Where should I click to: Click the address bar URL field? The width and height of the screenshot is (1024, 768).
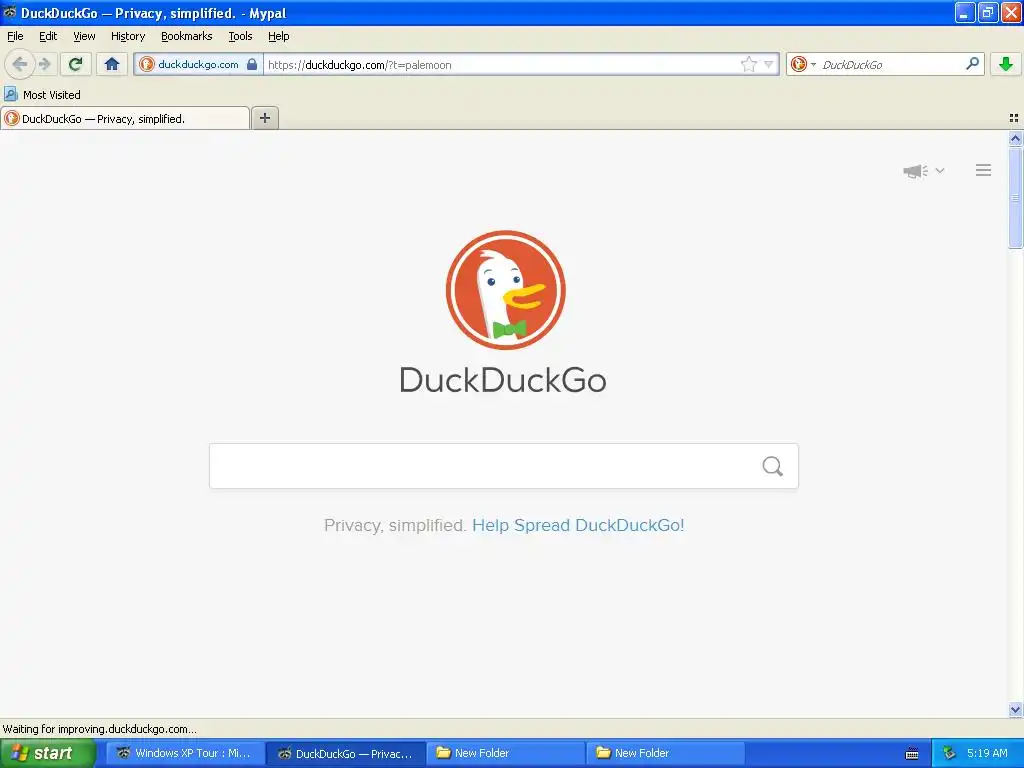[x=503, y=64]
